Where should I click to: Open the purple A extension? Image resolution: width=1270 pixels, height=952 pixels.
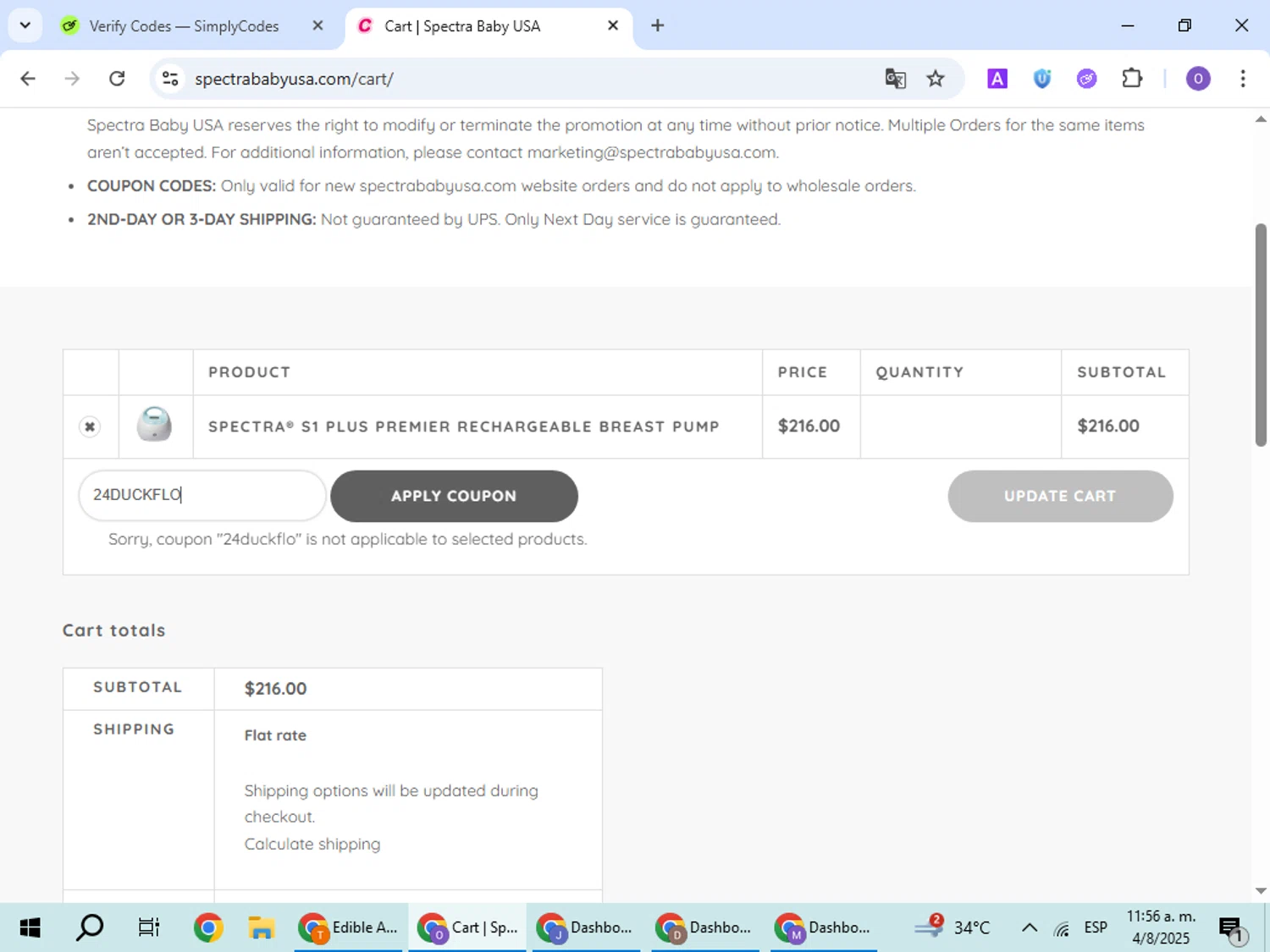point(997,79)
